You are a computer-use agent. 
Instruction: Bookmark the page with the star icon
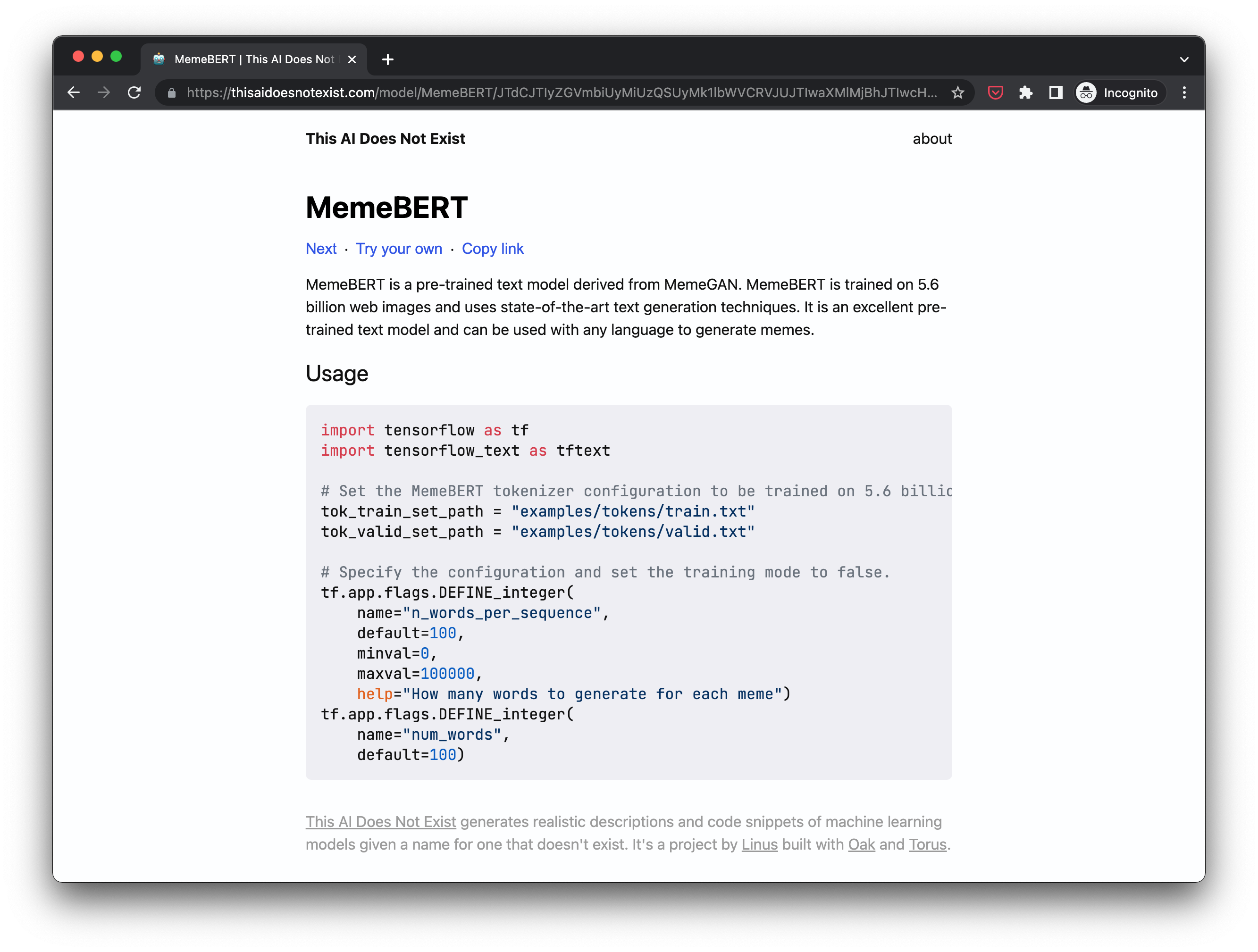tap(958, 92)
